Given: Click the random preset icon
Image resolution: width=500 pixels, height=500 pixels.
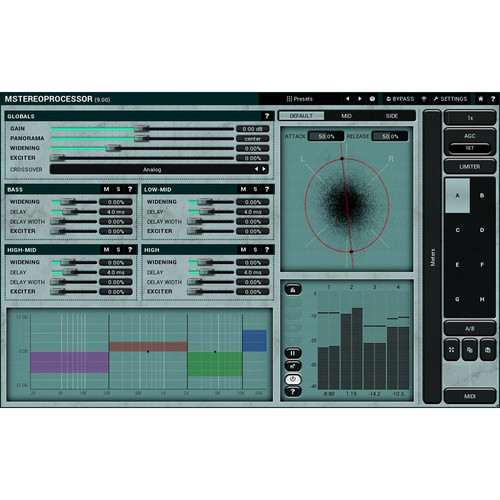Looking at the screenshot, I should coord(372,99).
